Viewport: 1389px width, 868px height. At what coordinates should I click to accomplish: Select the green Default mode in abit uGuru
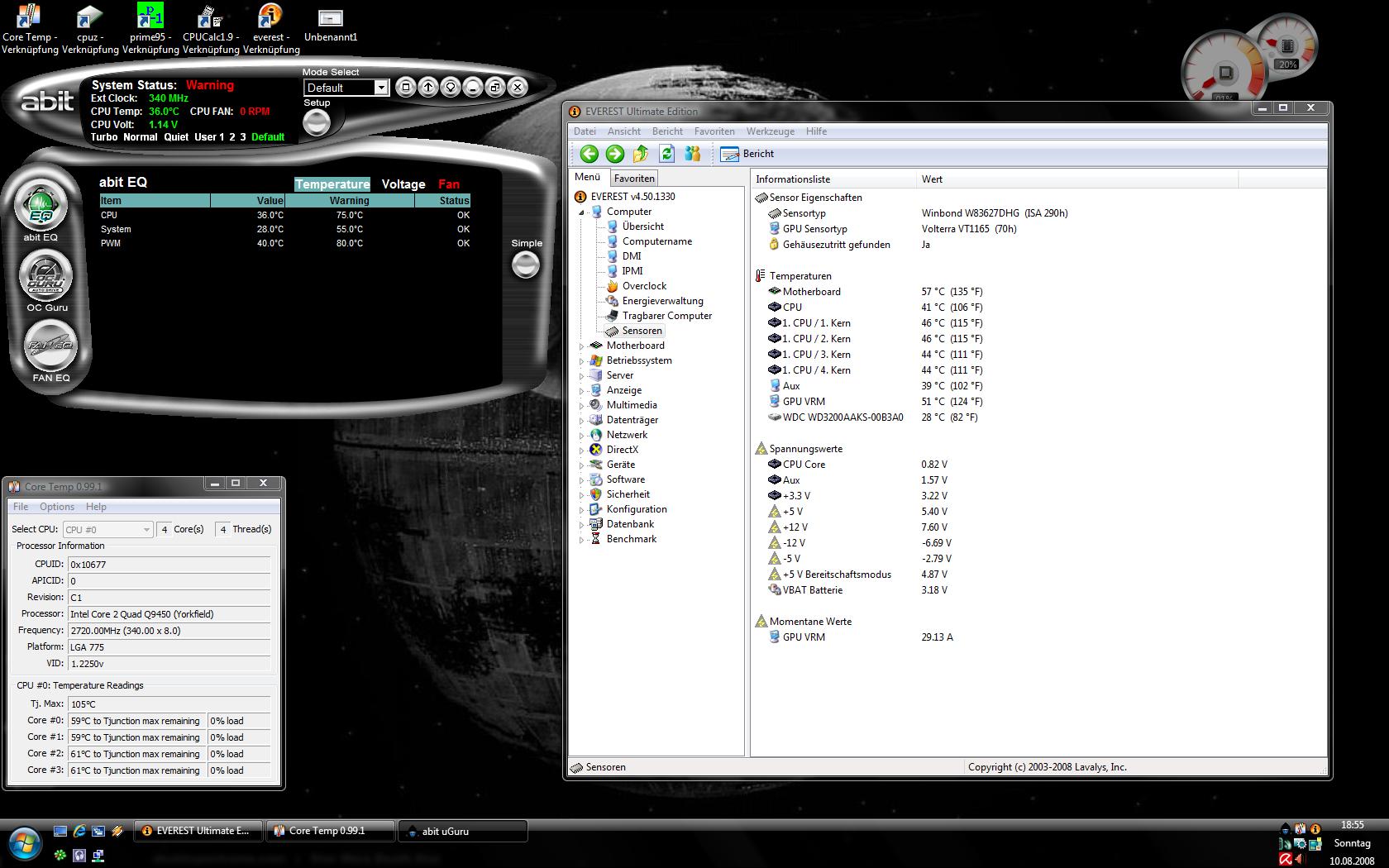(268, 137)
